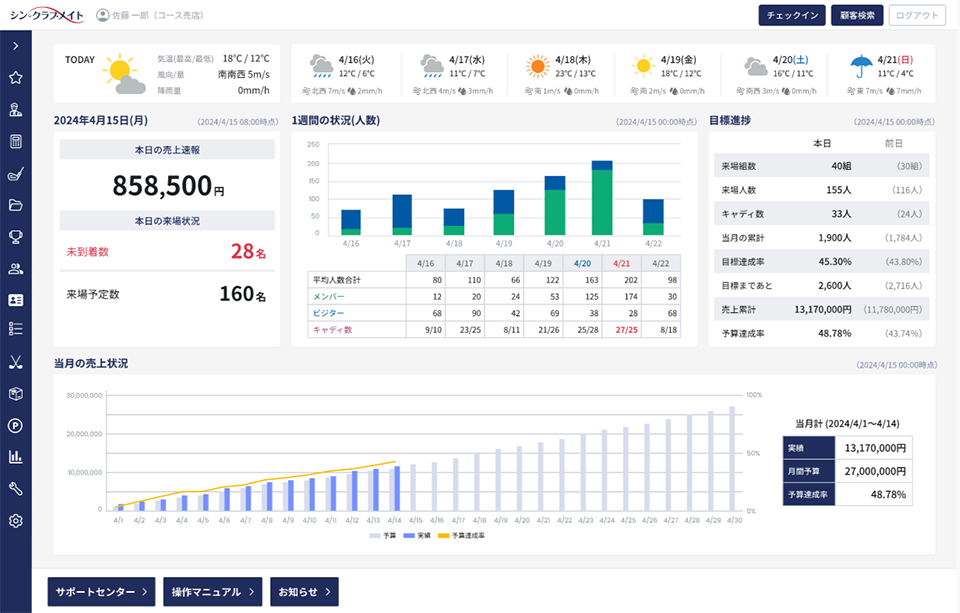The height and width of the screenshot is (613, 960).
Task: Click the user profile avatar for 佐藤 一郎
Action: pyautogui.click(x=103, y=15)
